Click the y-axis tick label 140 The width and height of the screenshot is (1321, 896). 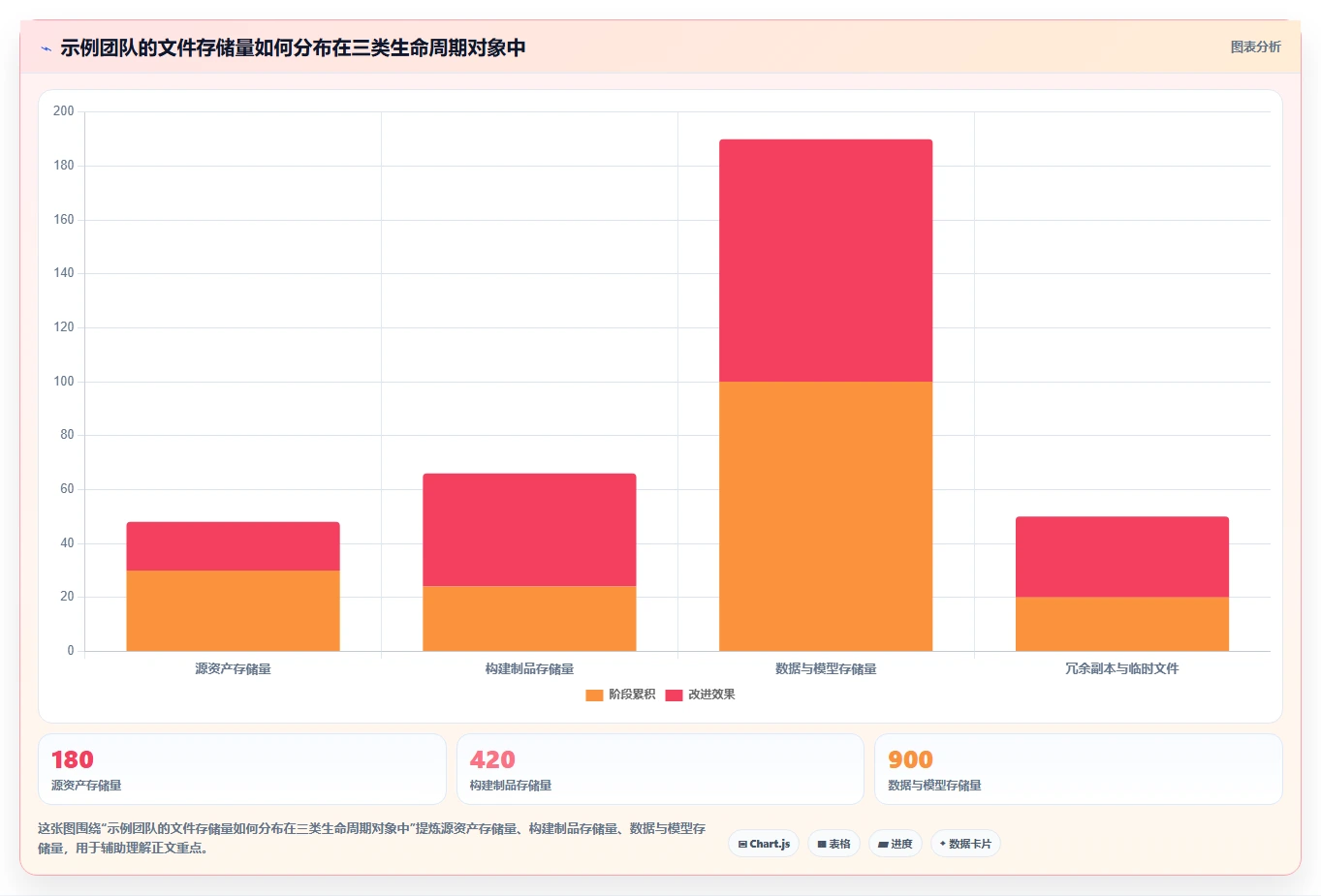click(64, 273)
